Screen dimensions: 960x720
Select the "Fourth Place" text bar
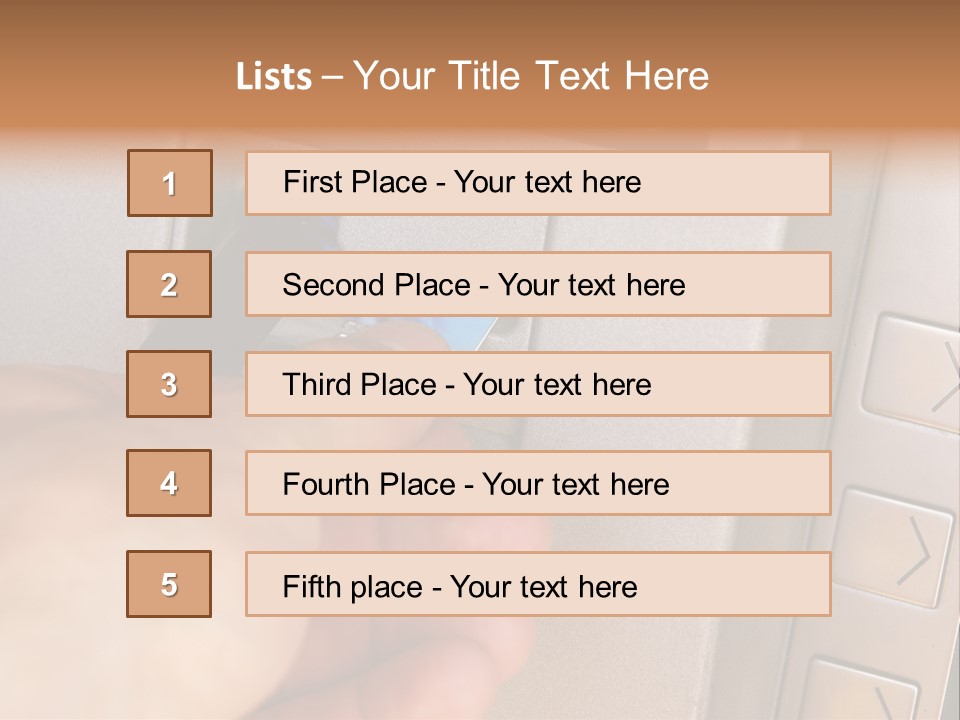(x=538, y=484)
